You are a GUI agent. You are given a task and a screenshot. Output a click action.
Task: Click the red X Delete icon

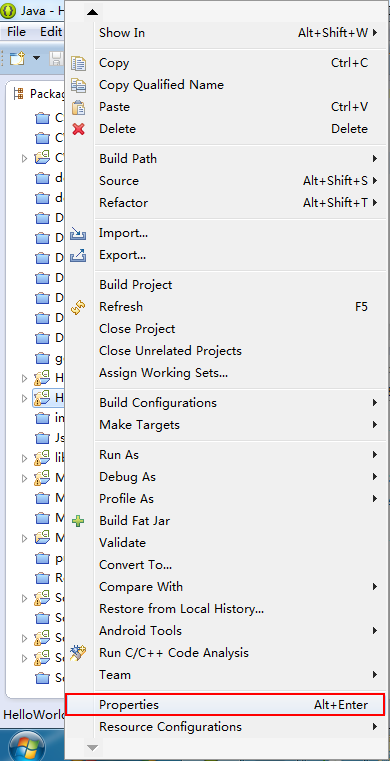coord(78,129)
